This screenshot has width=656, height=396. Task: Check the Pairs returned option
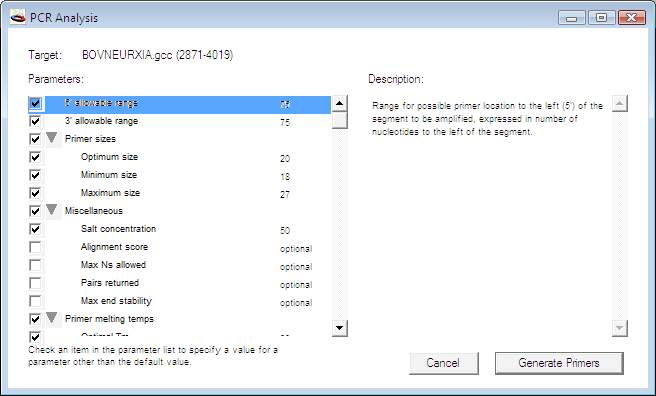click(36, 283)
